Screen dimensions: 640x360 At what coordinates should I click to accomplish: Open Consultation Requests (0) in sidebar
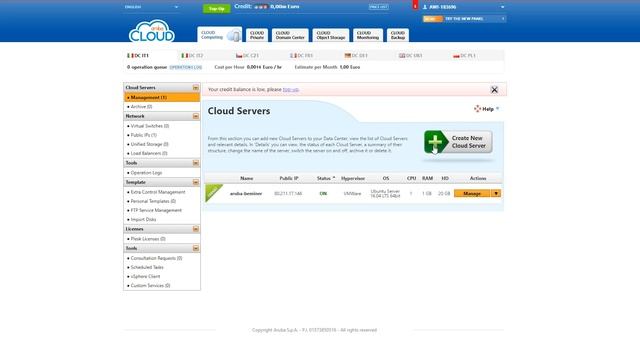[156, 258]
